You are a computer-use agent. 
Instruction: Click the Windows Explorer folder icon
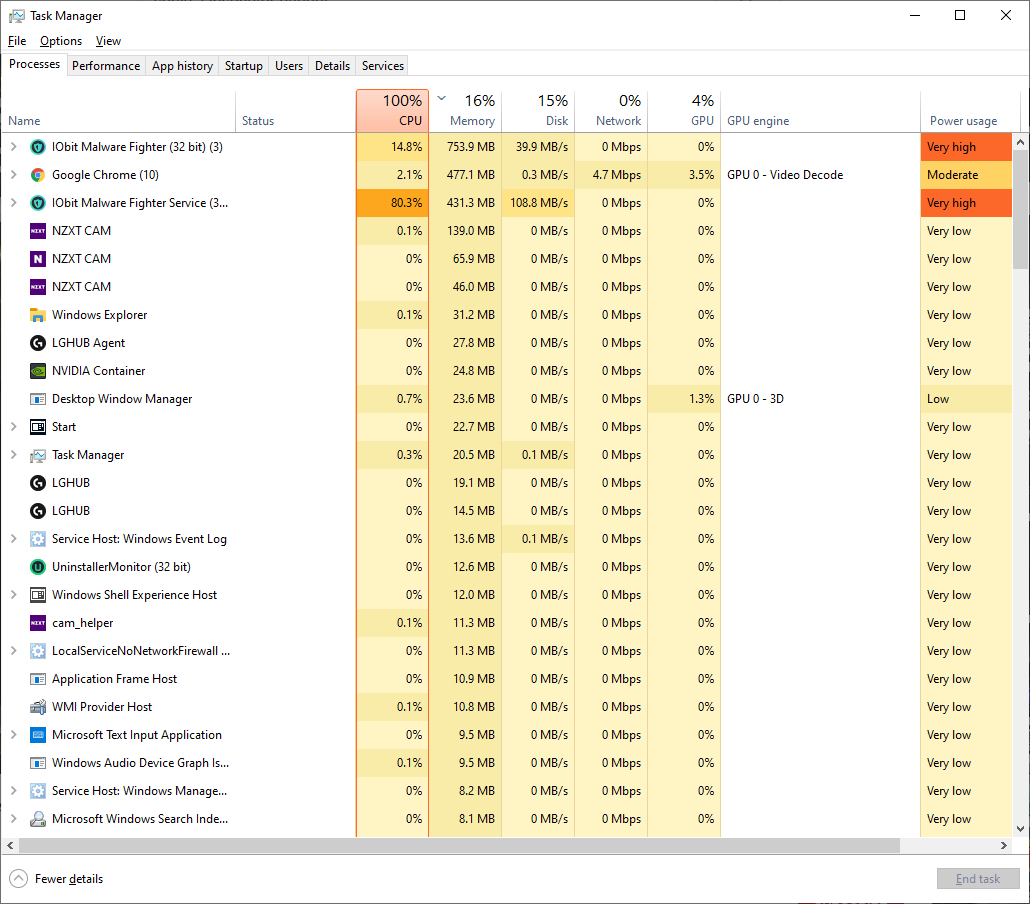(x=38, y=315)
